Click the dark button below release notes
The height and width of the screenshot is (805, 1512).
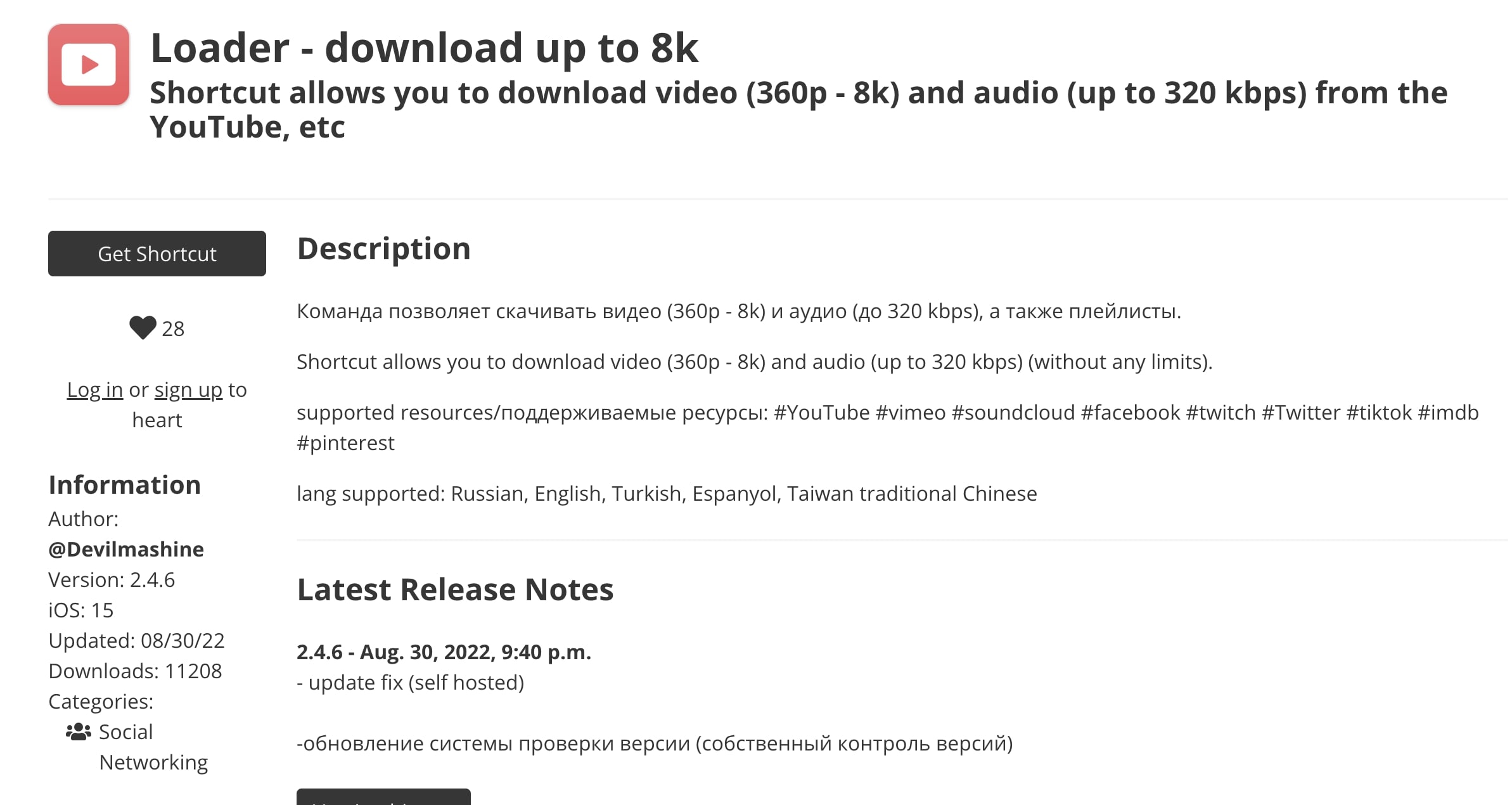(383, 797)
